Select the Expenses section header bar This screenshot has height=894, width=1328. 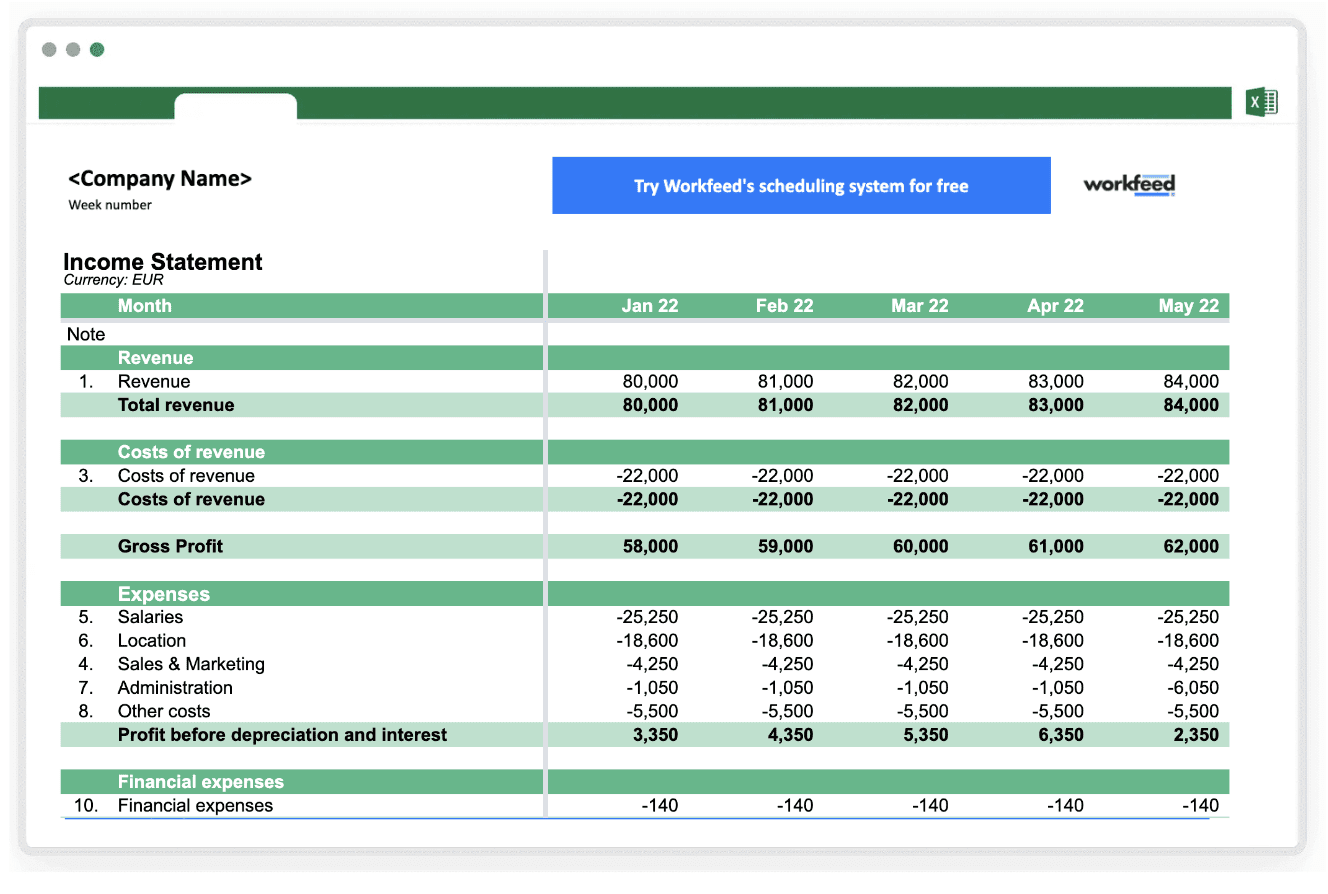[164, 593]
